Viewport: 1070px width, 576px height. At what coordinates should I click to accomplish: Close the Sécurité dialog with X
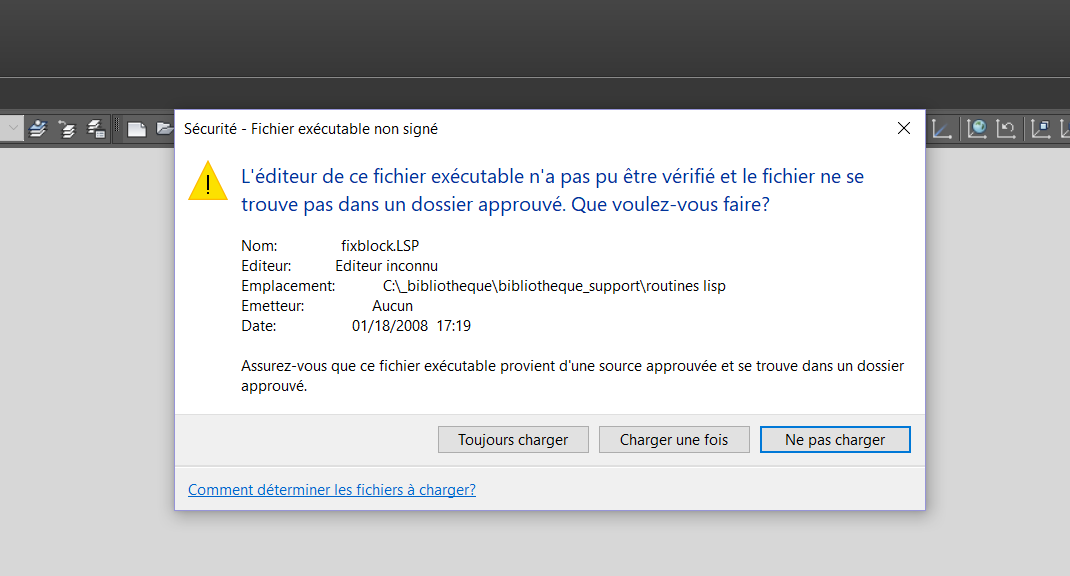click(904, 128)
